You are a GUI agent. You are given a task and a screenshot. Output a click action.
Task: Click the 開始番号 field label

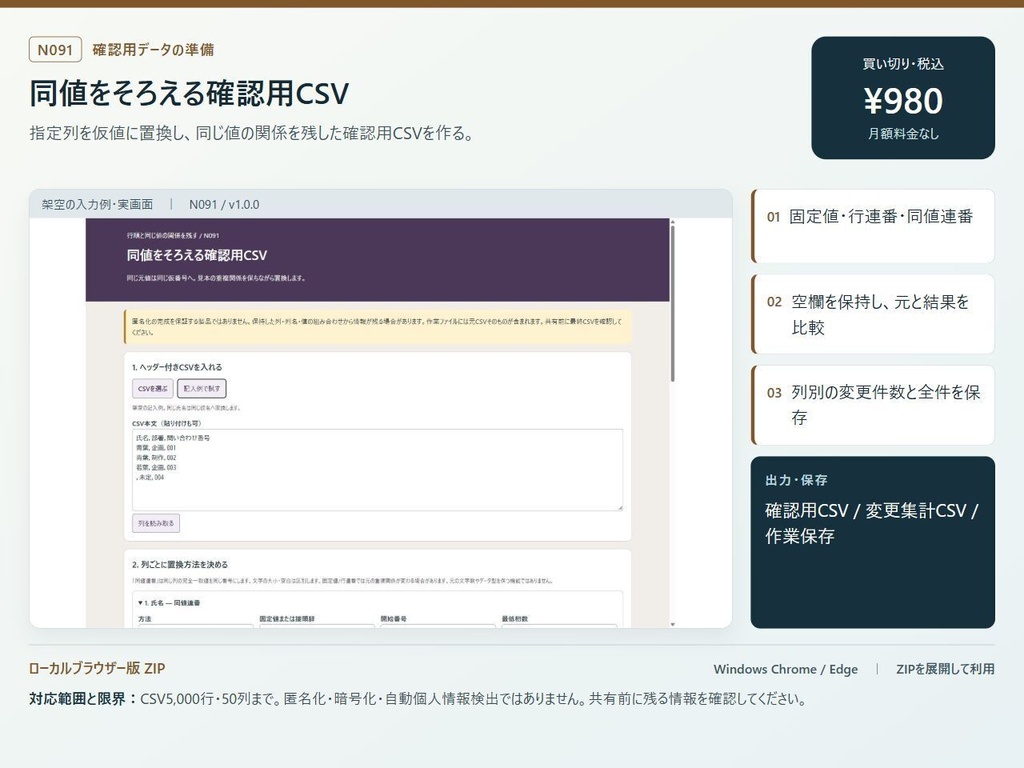tap(393, 618)
